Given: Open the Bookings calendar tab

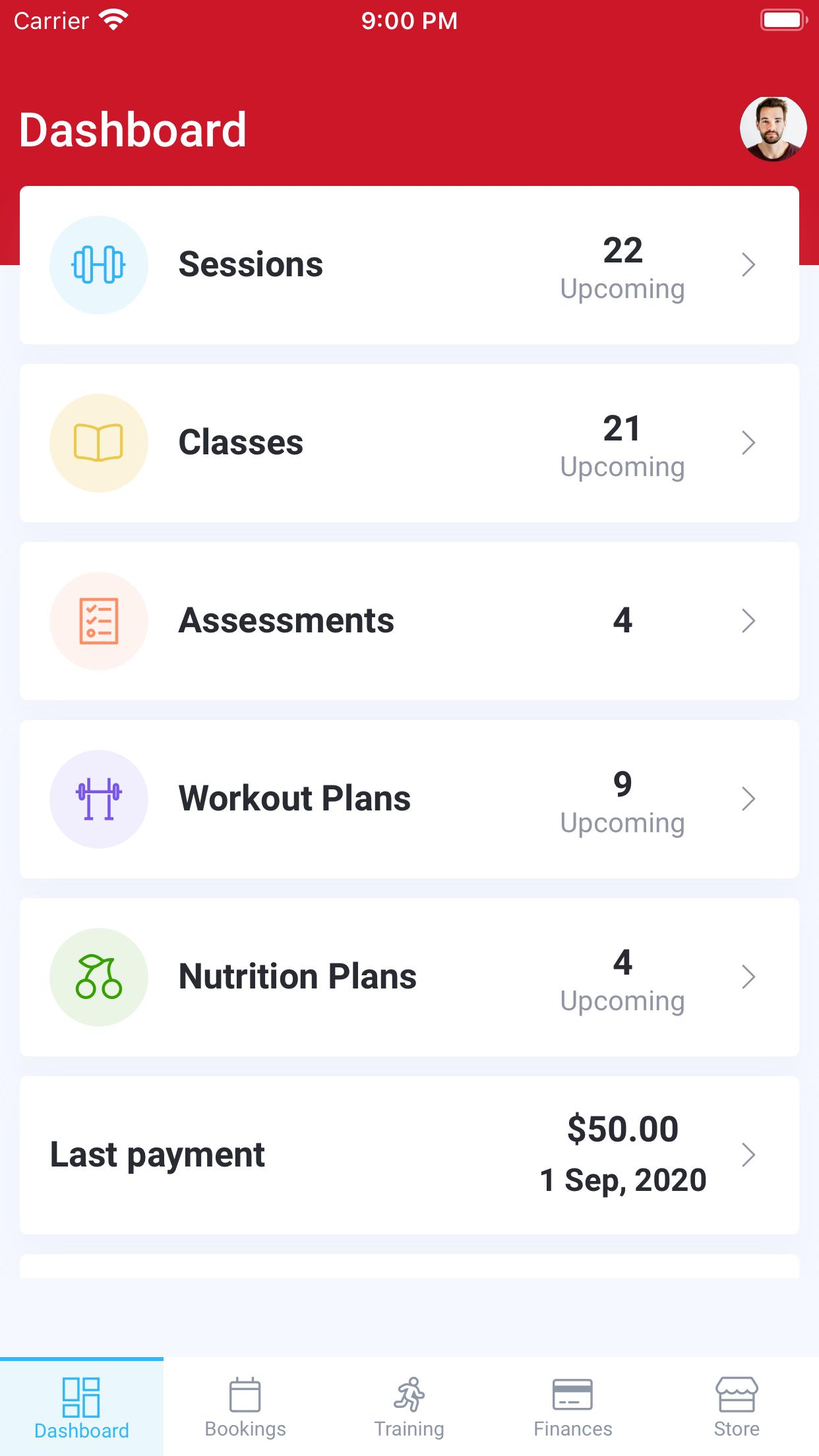Looking at the screenshot, I should pyautogui.click(x=245, y=1407).
